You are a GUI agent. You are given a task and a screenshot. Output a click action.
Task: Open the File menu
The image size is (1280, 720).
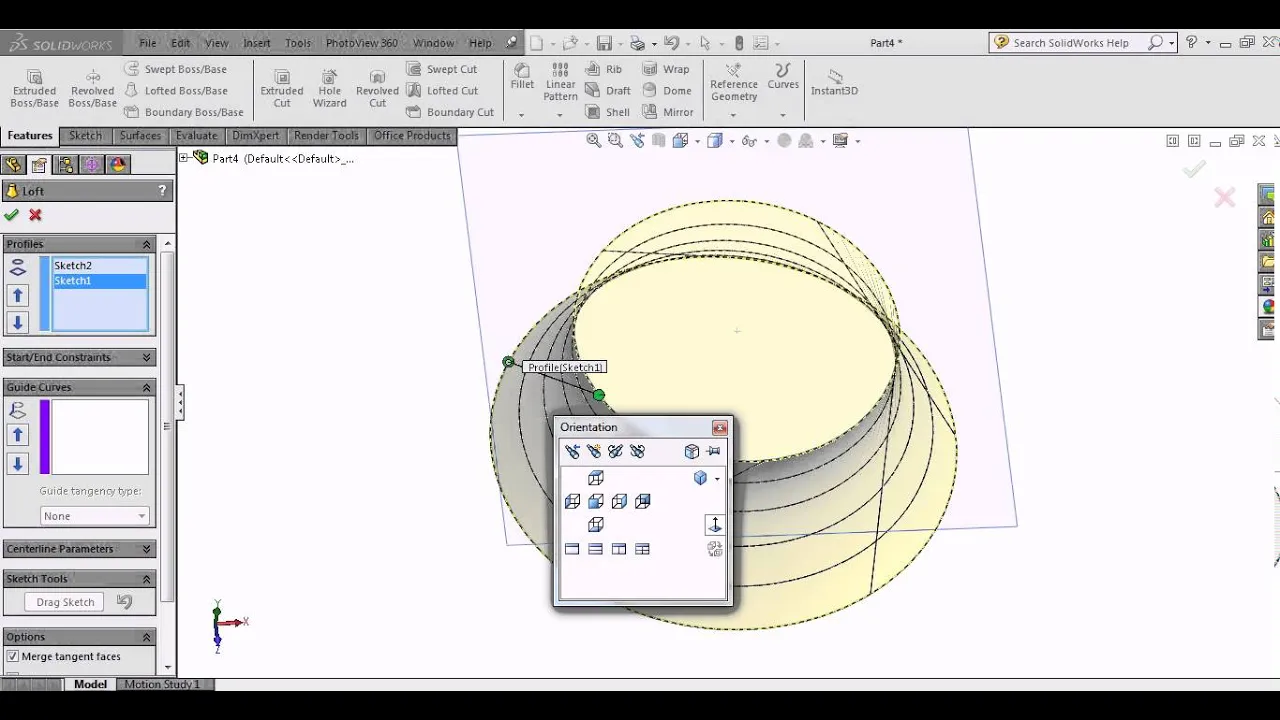coord(148,43)
